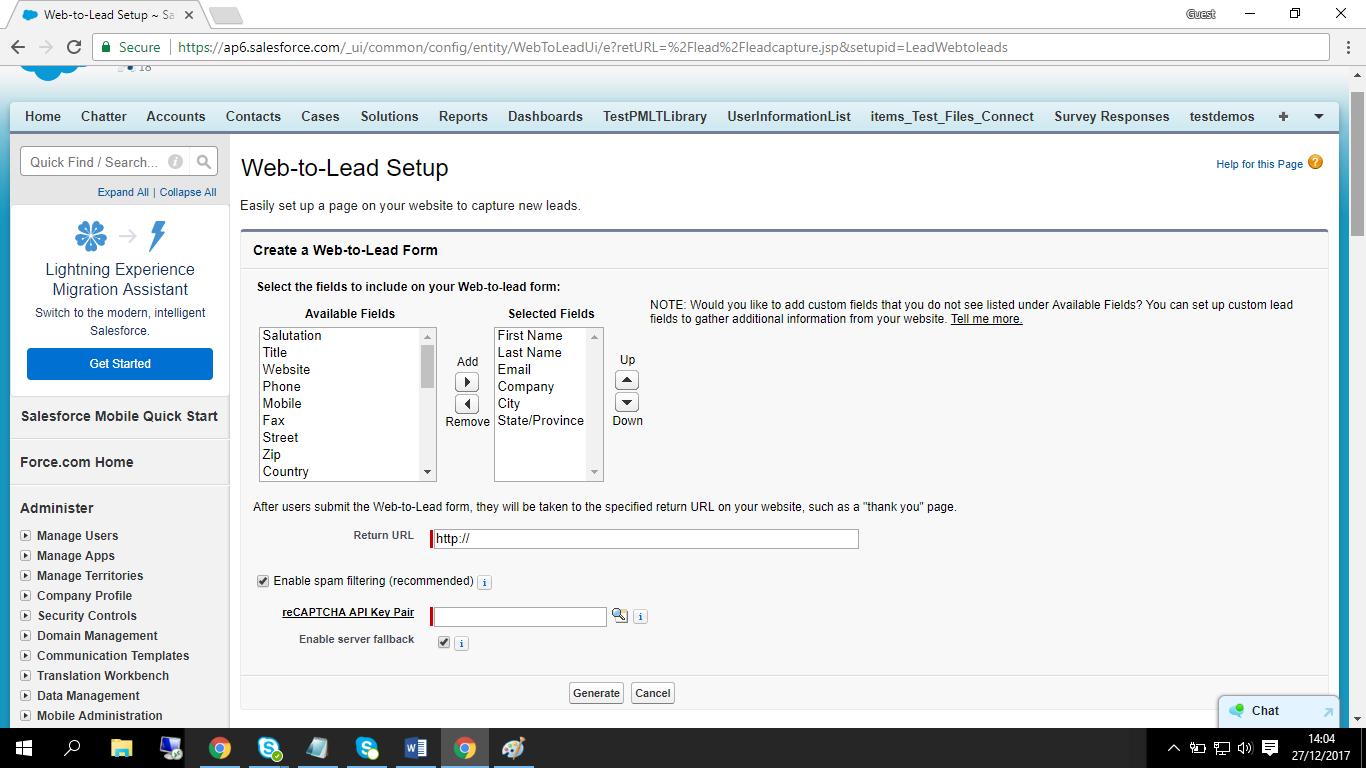This screenshot has width=1366, height=768.
Task: Click Collapse All link in sidebar
Action: tap(188, 192)
